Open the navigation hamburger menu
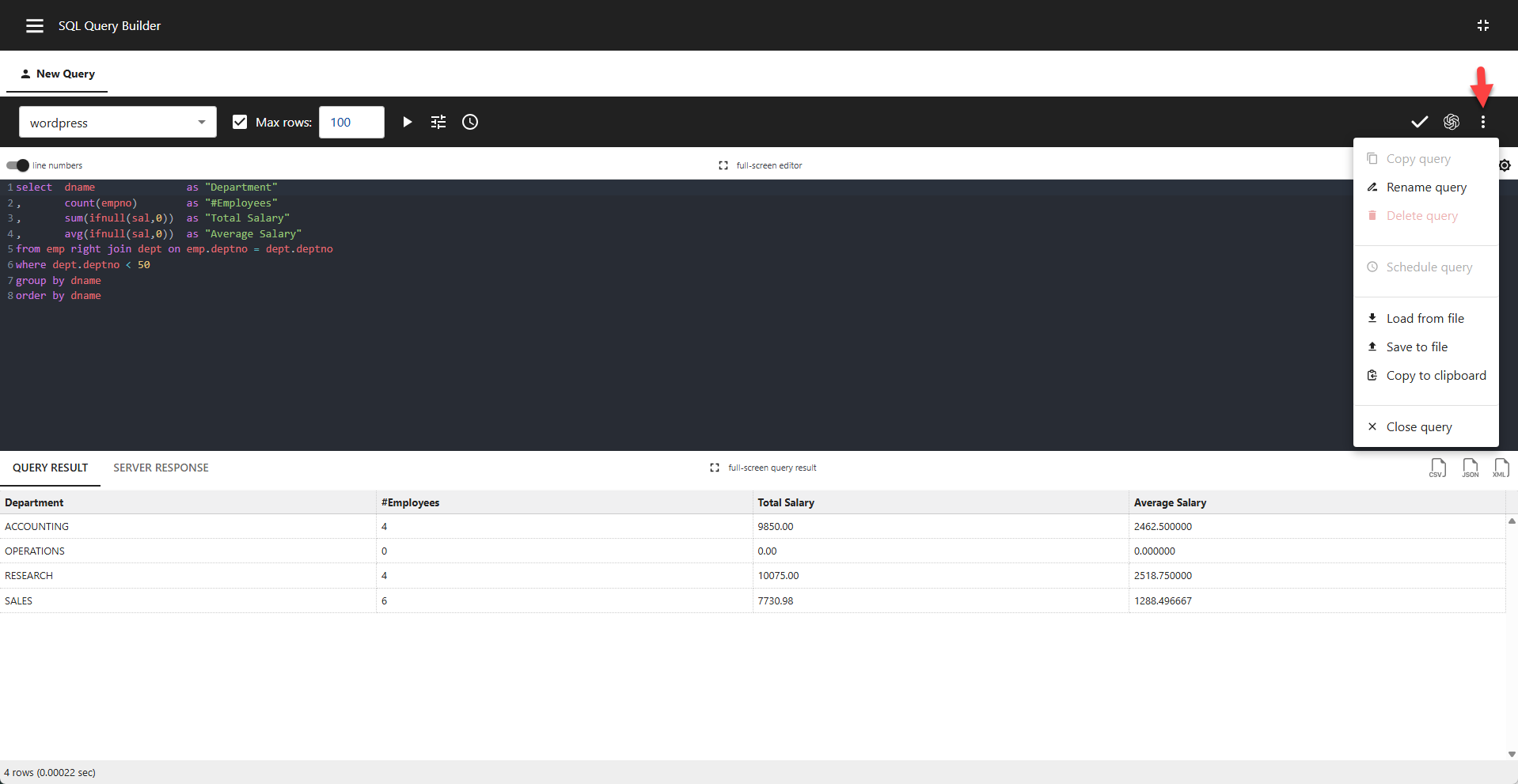This screenshot has width=1518, height=784. pos(34,25)
